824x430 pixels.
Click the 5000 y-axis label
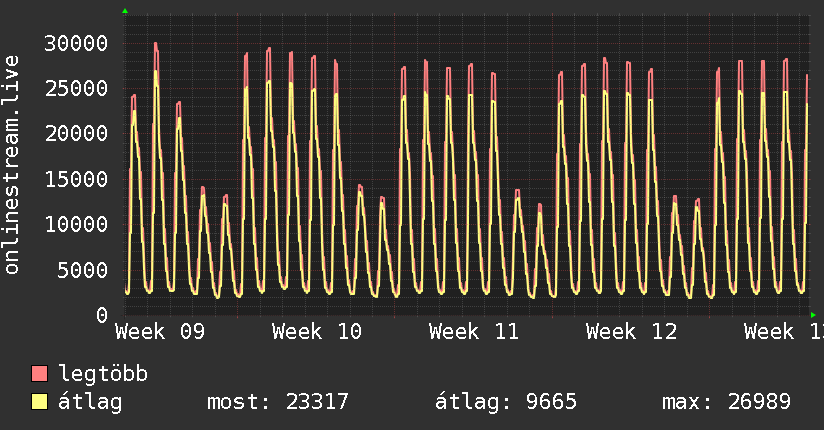click(x=83, y=270)
